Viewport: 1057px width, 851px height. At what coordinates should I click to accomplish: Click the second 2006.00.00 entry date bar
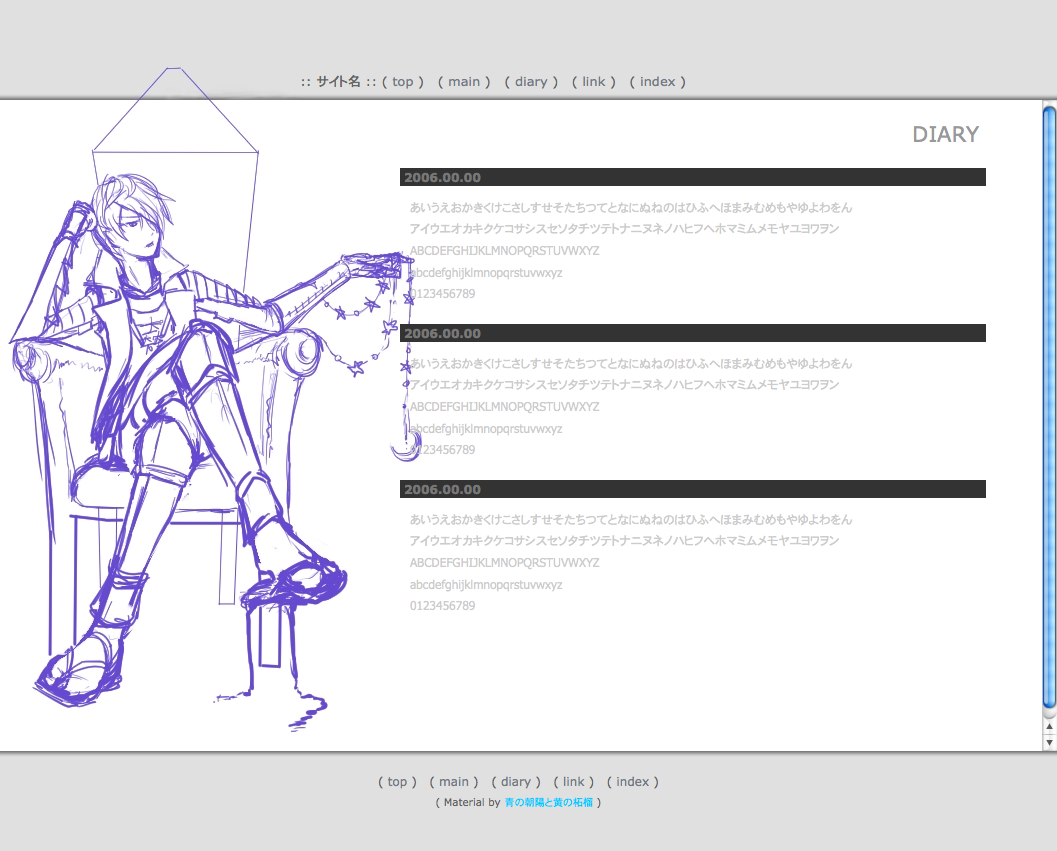tap(692, 333)
